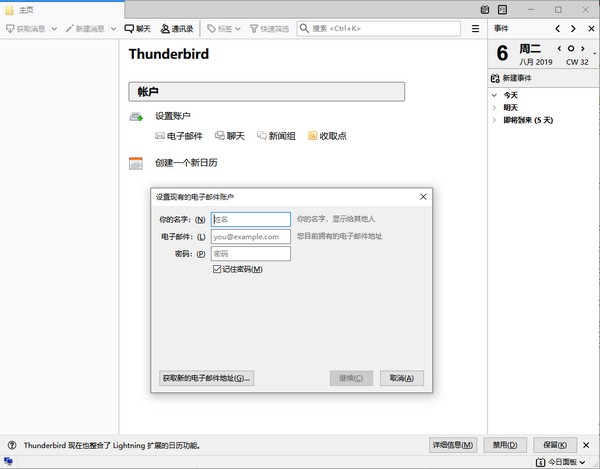Screen dimensions: 600x469
Task: Go to today using the circle button
Action: click(x=571, y=48)
